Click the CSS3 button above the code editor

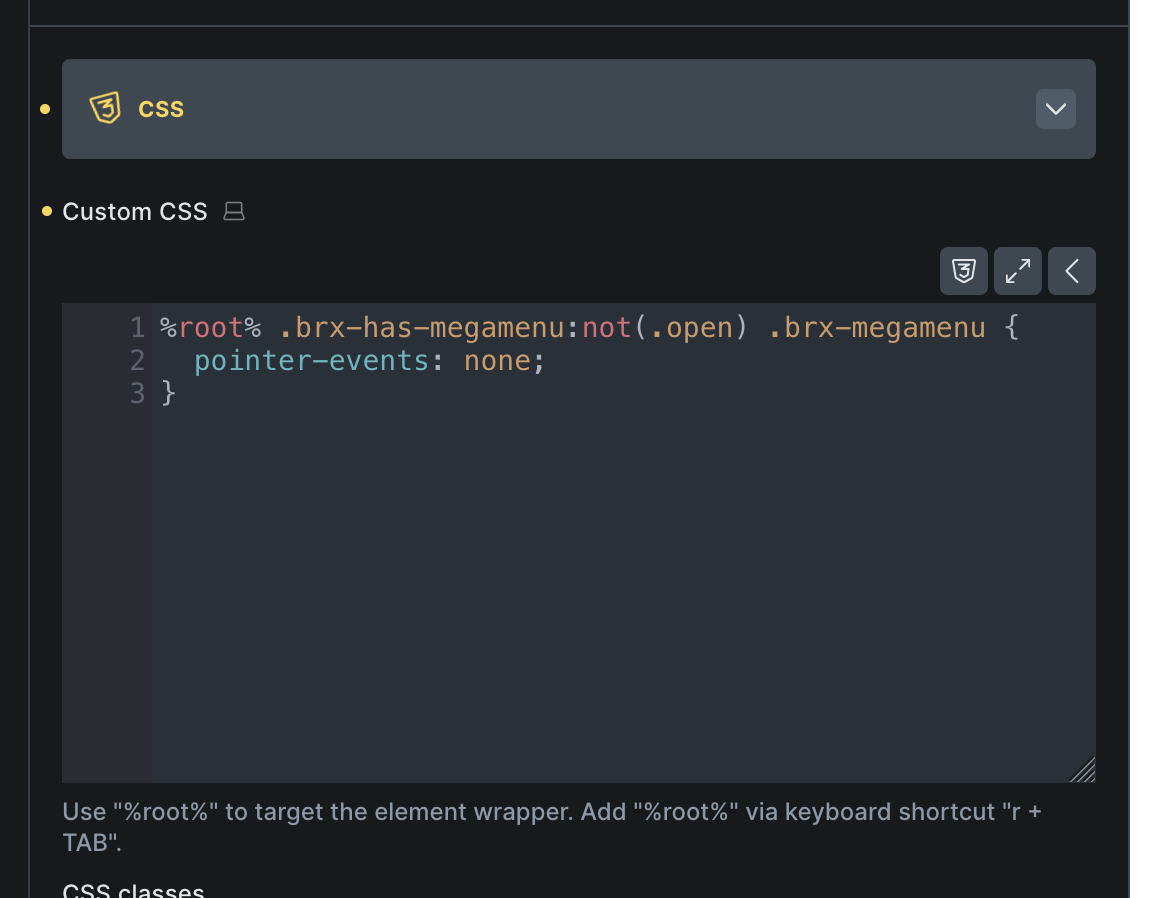click(963, 271)
